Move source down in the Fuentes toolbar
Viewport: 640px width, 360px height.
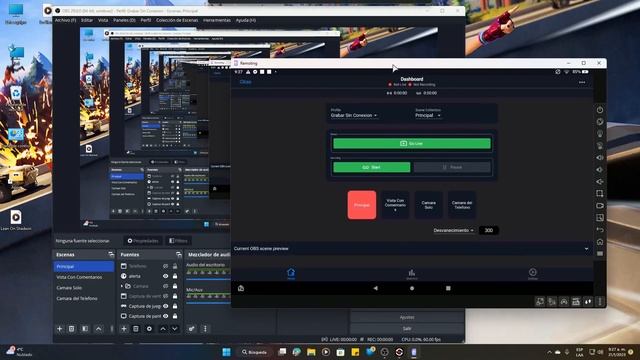tap(175, 329)
